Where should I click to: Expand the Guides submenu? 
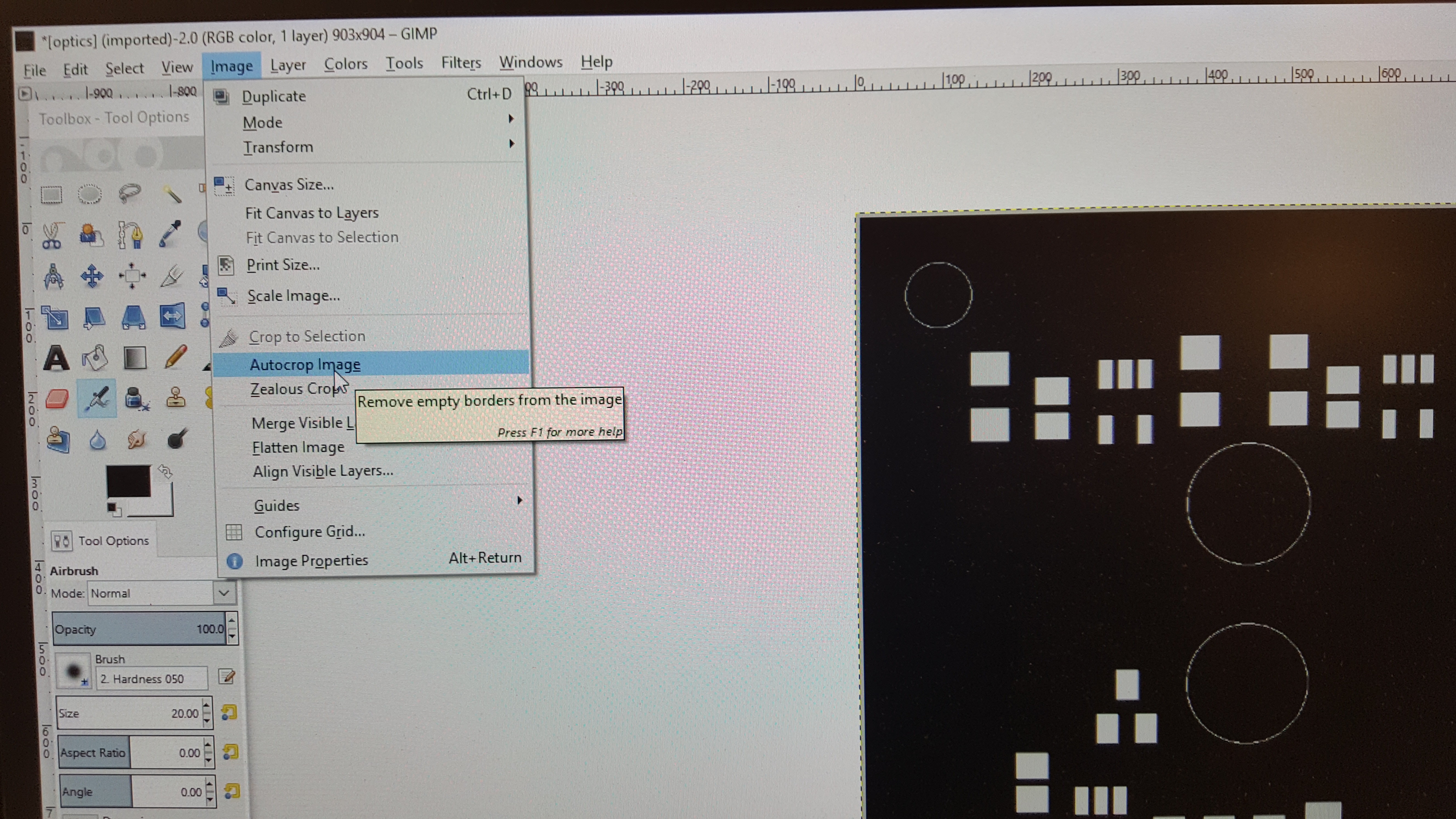point(375,505)
